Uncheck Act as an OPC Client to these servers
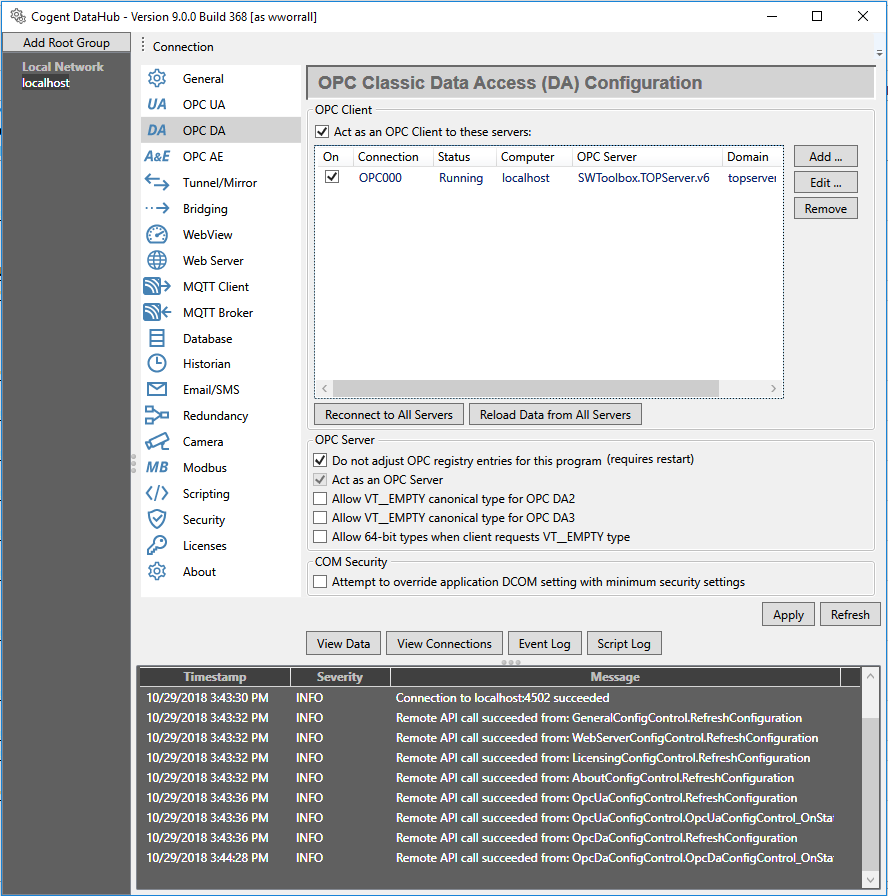 (x=322, y=131)
